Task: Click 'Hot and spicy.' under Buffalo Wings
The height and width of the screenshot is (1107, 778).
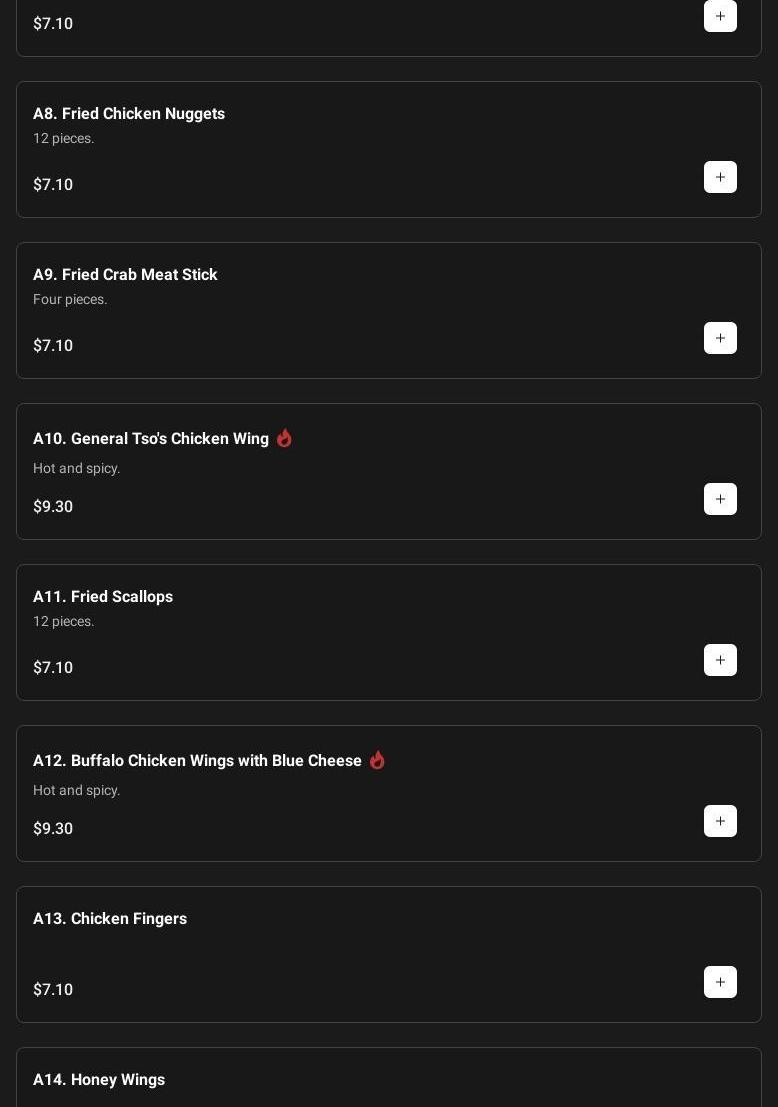Action: click(76, 790)
